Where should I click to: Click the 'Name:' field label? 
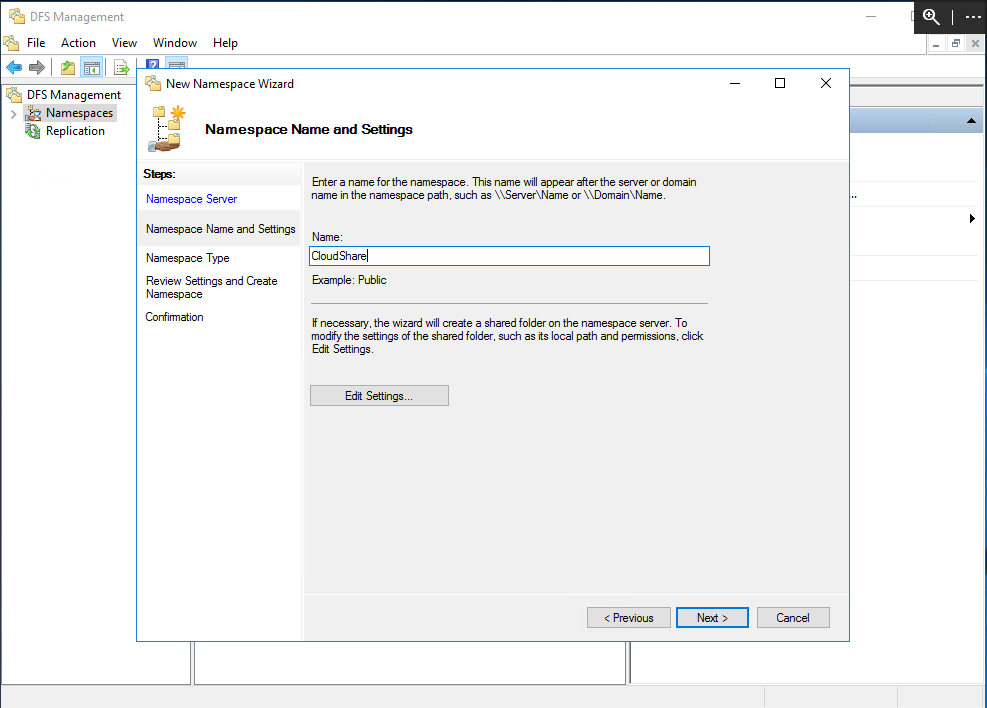click(x=327, y=237)
